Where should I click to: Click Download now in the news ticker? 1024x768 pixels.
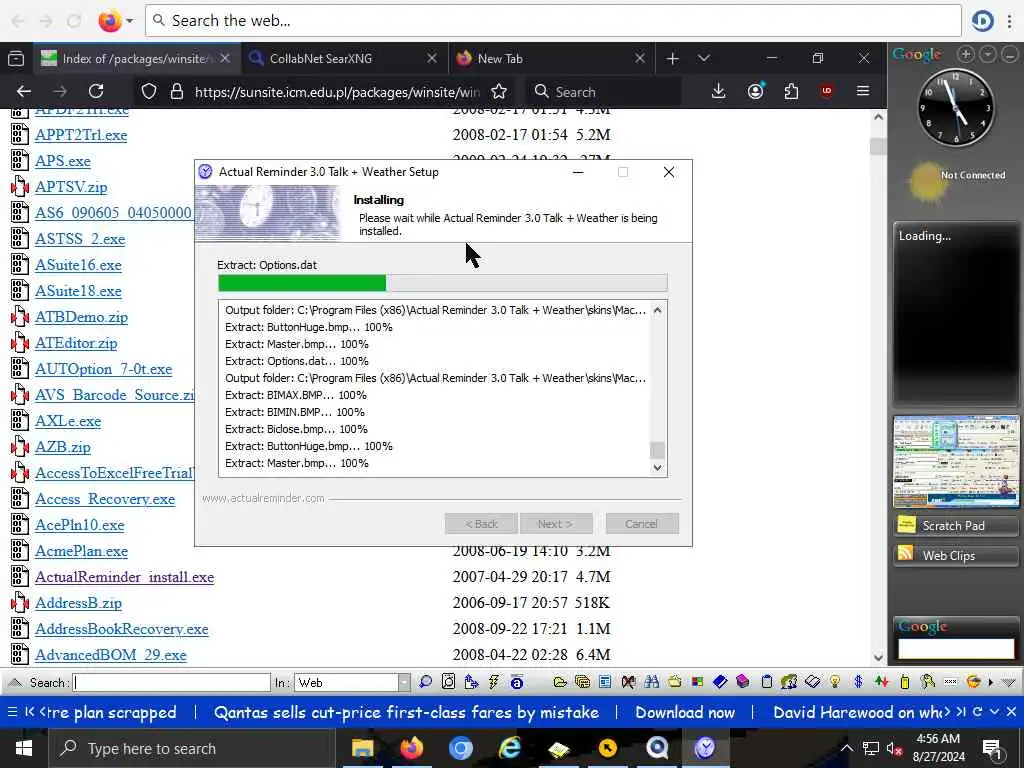[685, 712]
